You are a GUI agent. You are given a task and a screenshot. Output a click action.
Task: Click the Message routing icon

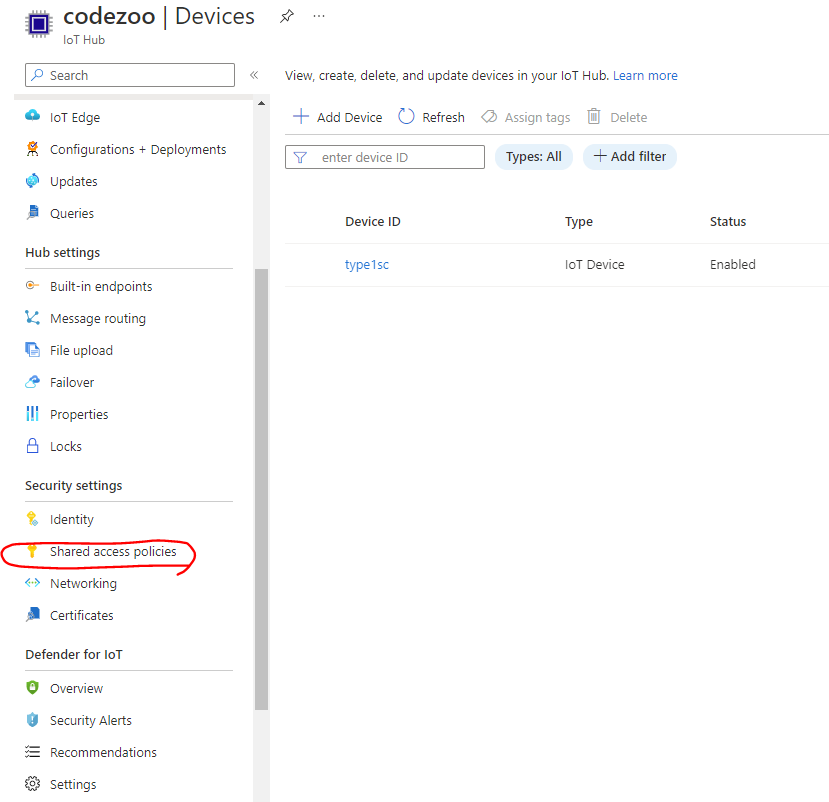[32, 318]
